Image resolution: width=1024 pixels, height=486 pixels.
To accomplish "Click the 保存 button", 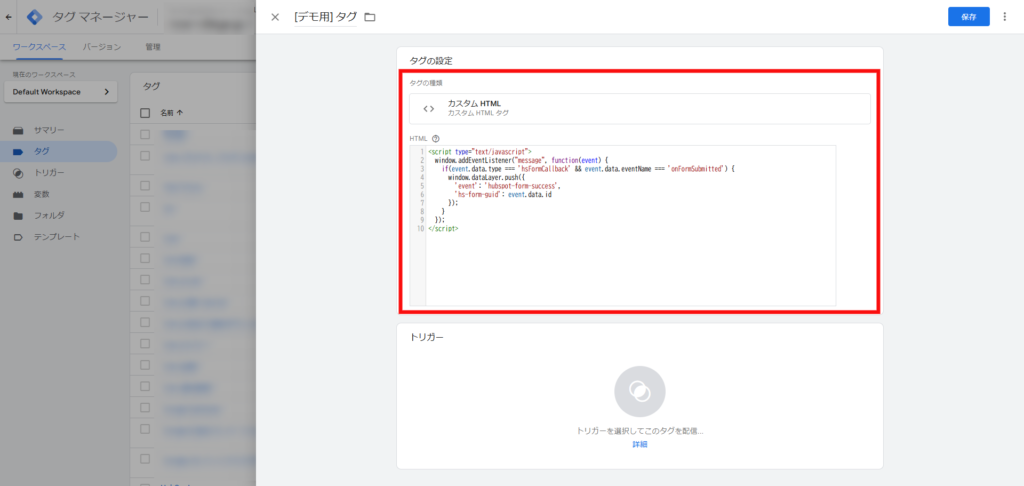I will coord(968,17).
